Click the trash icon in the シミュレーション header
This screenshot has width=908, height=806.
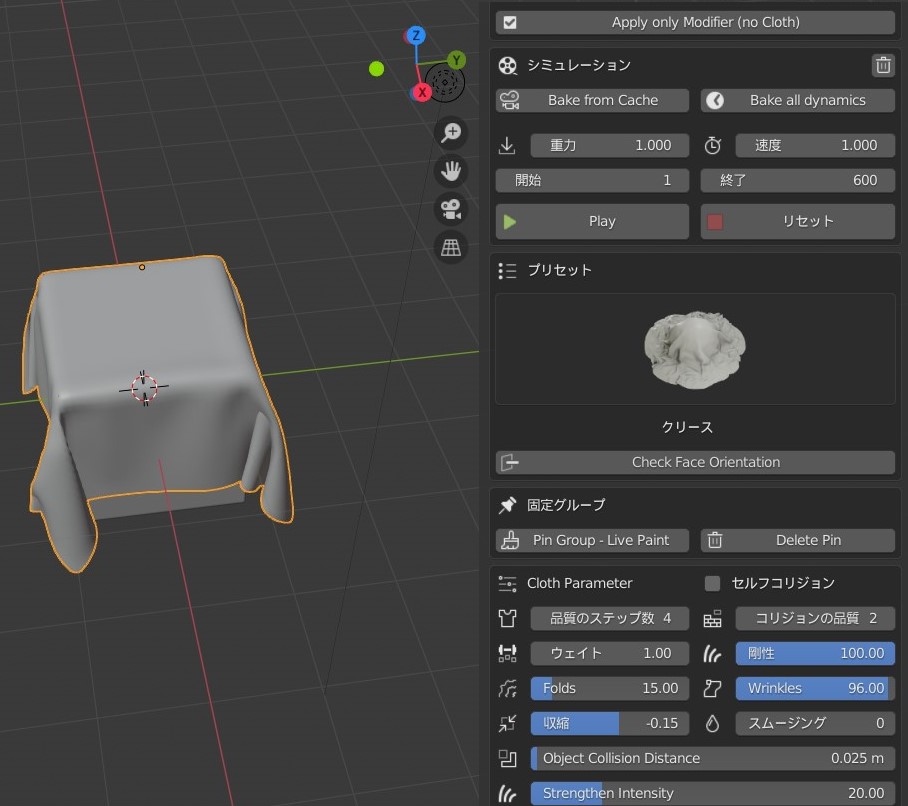[883, 65]
